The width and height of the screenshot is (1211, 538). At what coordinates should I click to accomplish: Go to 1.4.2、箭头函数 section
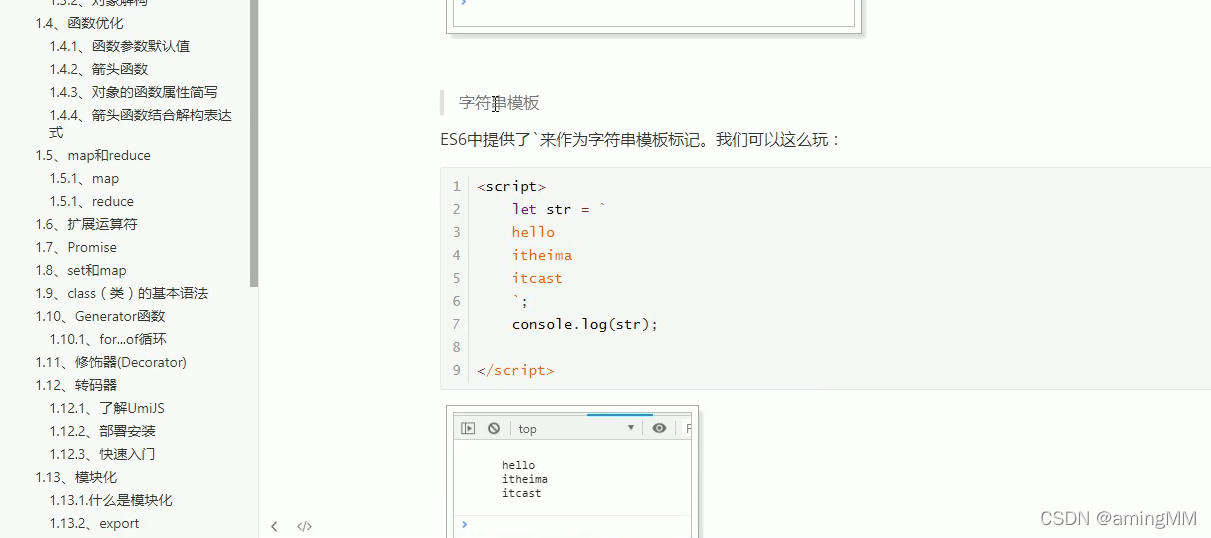[99, 69]
